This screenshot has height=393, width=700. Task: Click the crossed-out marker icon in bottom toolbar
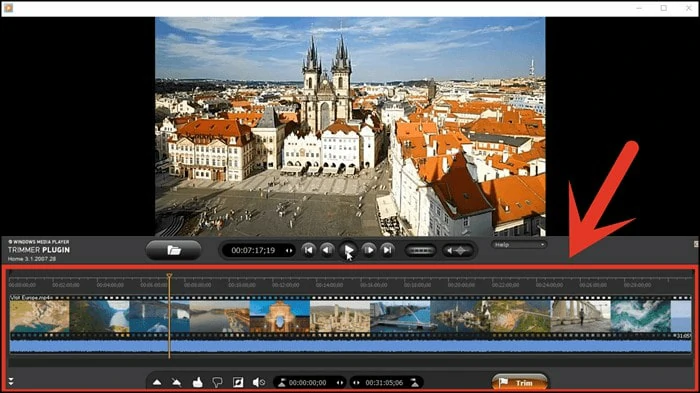click(x=177, y=383)
